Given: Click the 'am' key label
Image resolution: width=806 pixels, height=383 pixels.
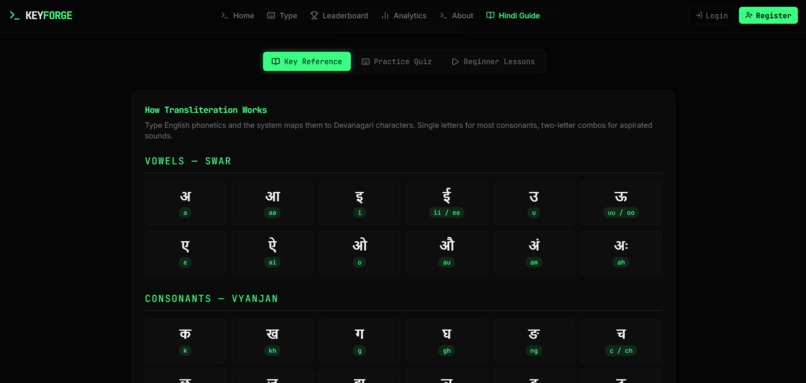Looking at the screenshot, I should click(534, 262).
